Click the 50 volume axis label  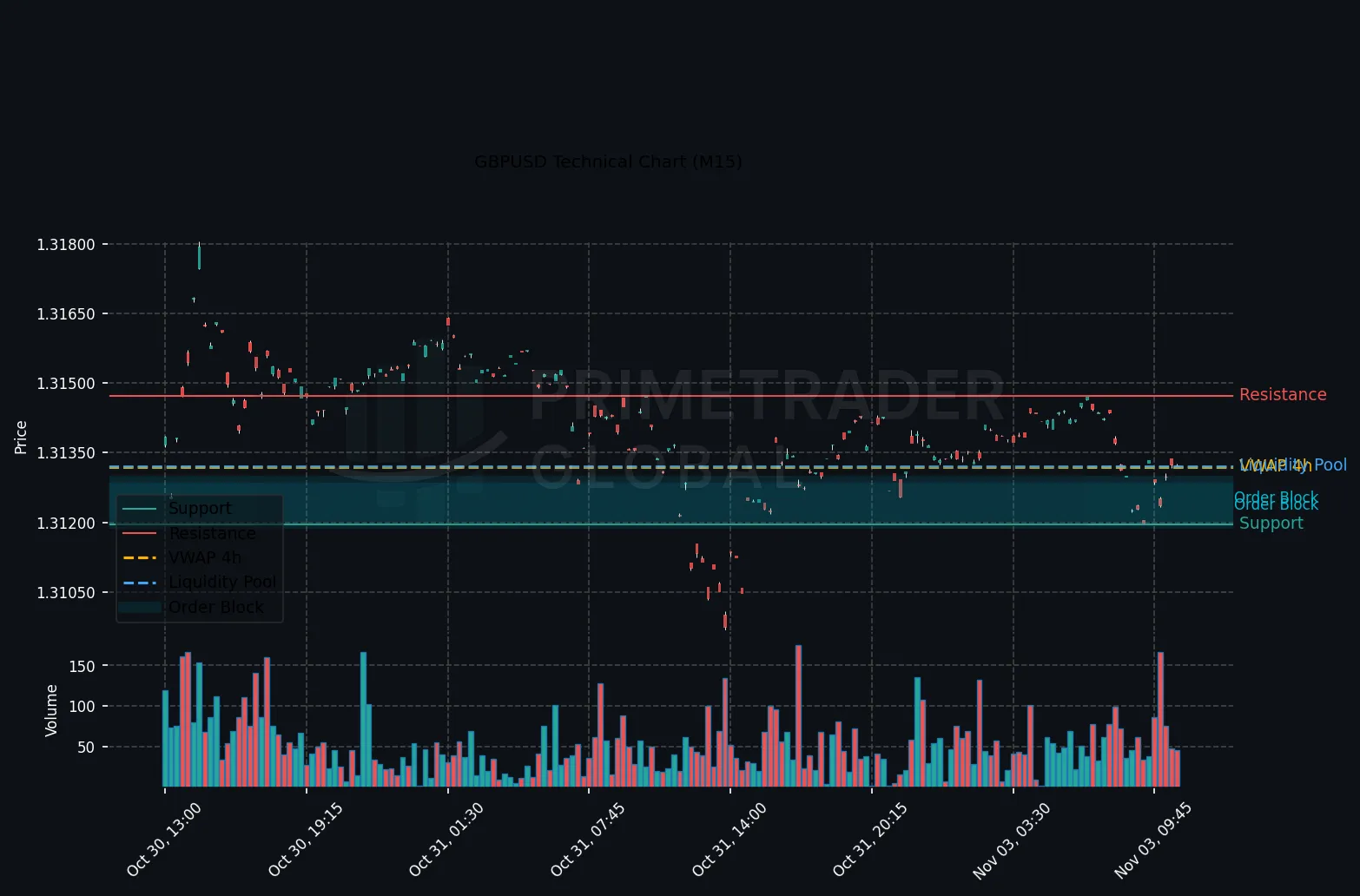86,748
